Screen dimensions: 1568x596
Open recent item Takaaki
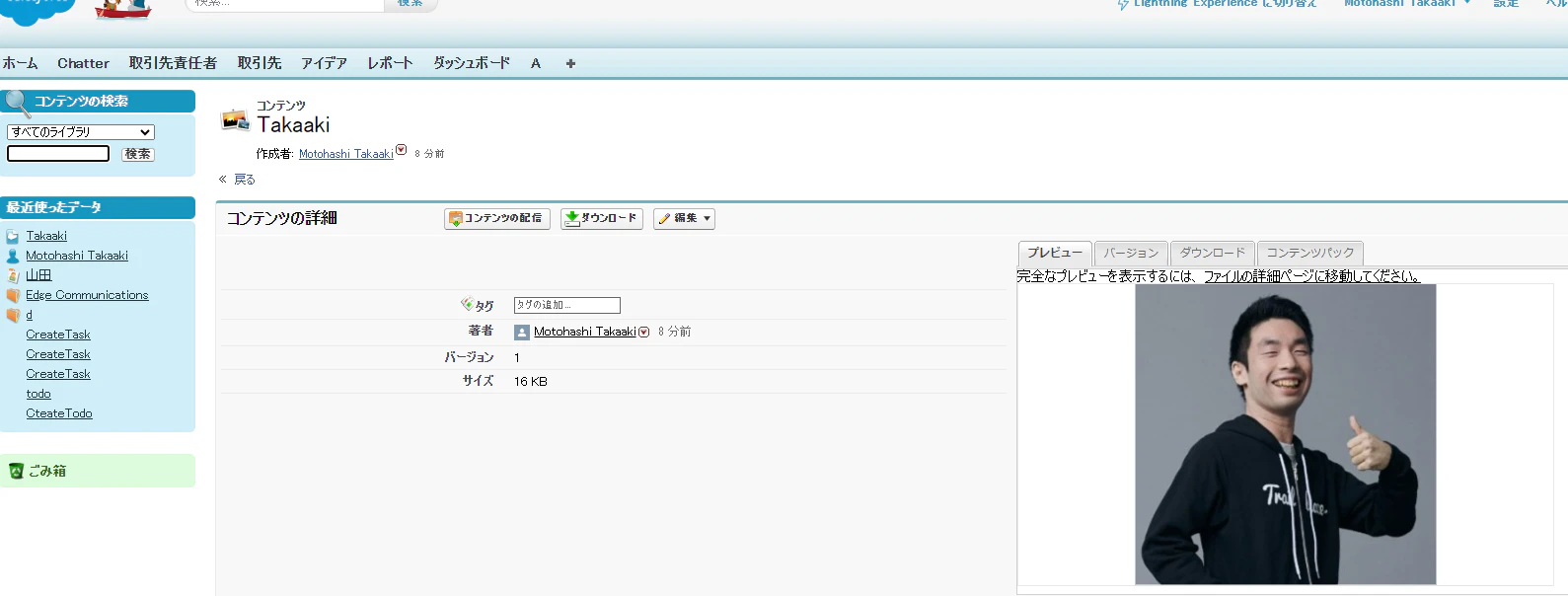coord(46,236)
